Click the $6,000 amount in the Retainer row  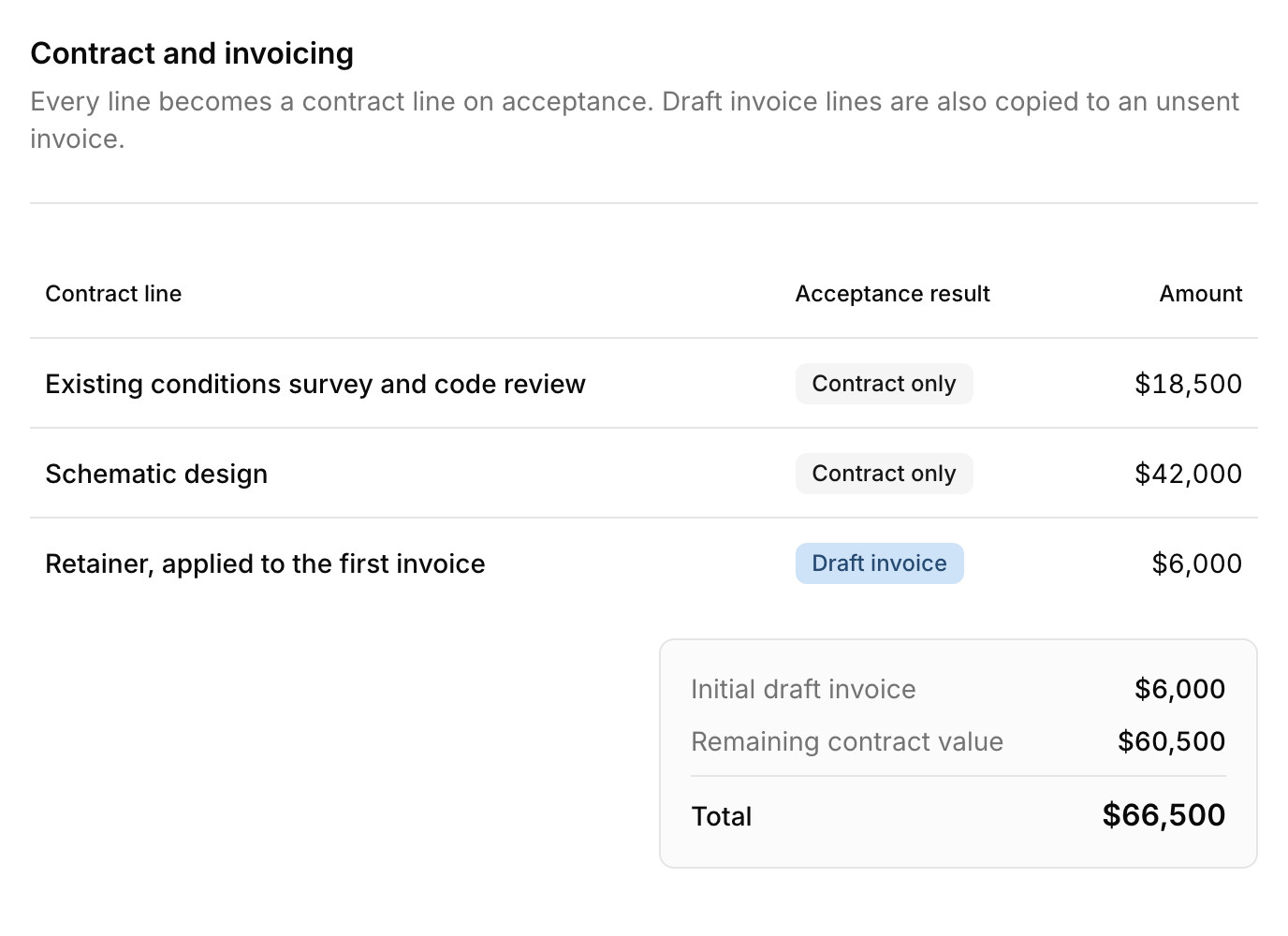click(1196, 563)
